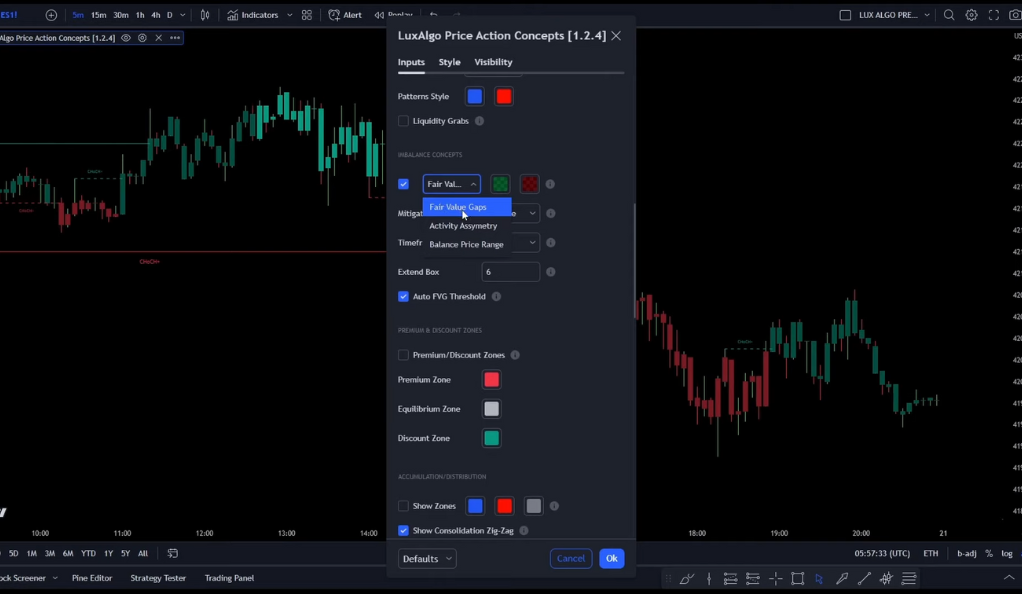Remove indicator with legend X icon
Viewport: 1022px width, 594px height.
click(158, 38)
